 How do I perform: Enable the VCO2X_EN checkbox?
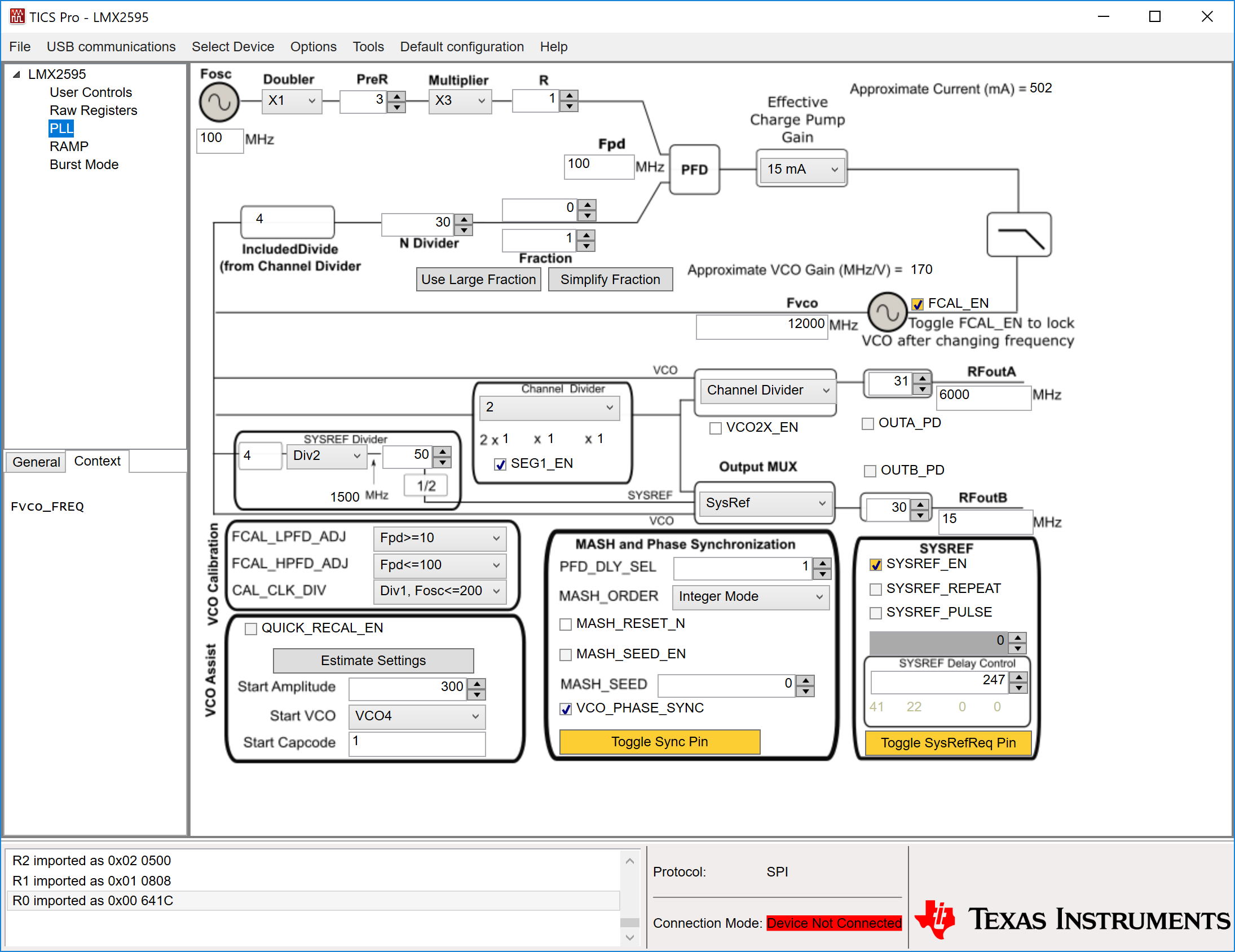tap(715, 428)
